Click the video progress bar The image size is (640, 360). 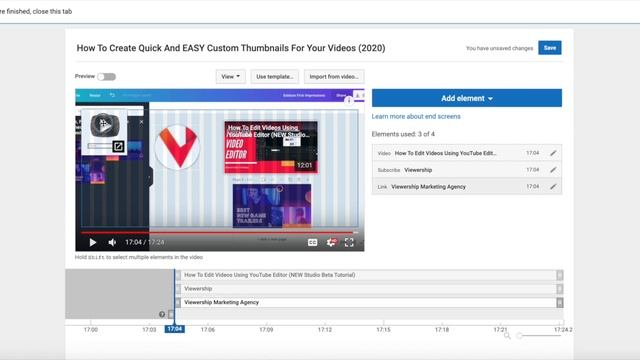[220, 232]
